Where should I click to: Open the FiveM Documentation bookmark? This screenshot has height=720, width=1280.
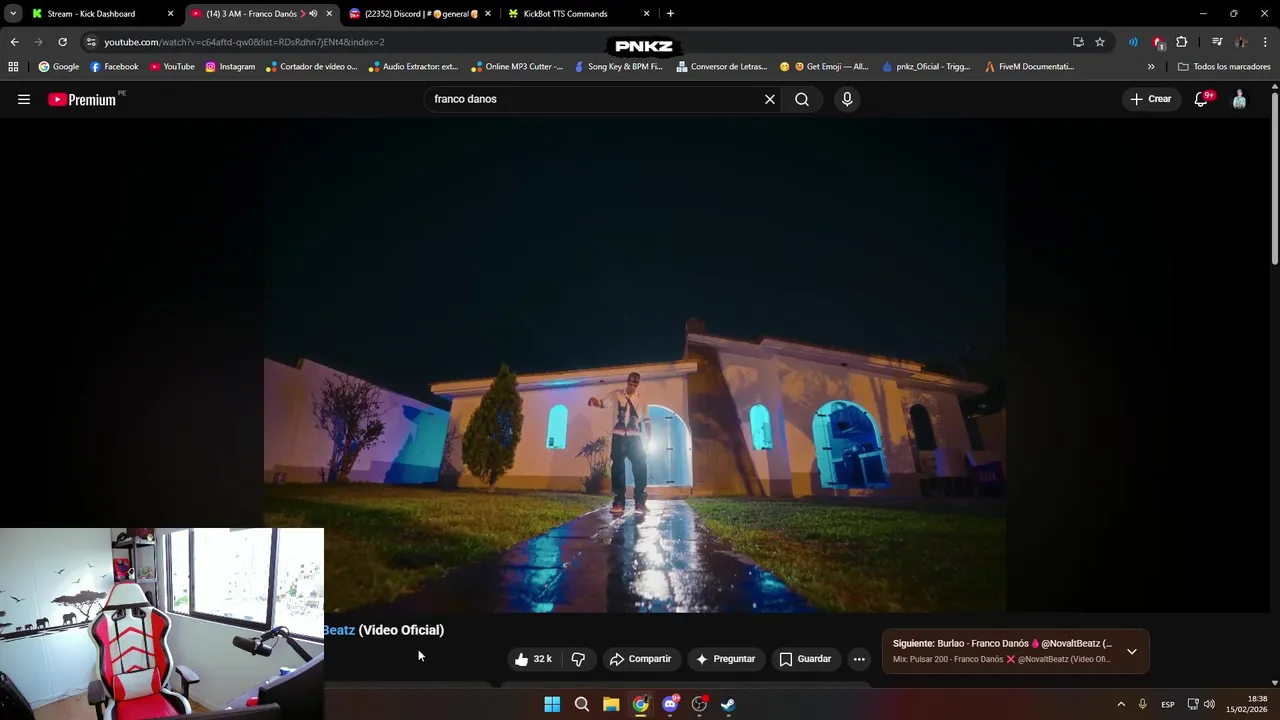tap(1029, 67)
